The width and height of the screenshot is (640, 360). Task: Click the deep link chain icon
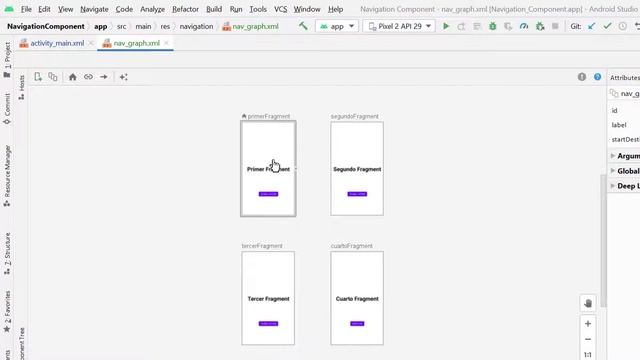88,77
